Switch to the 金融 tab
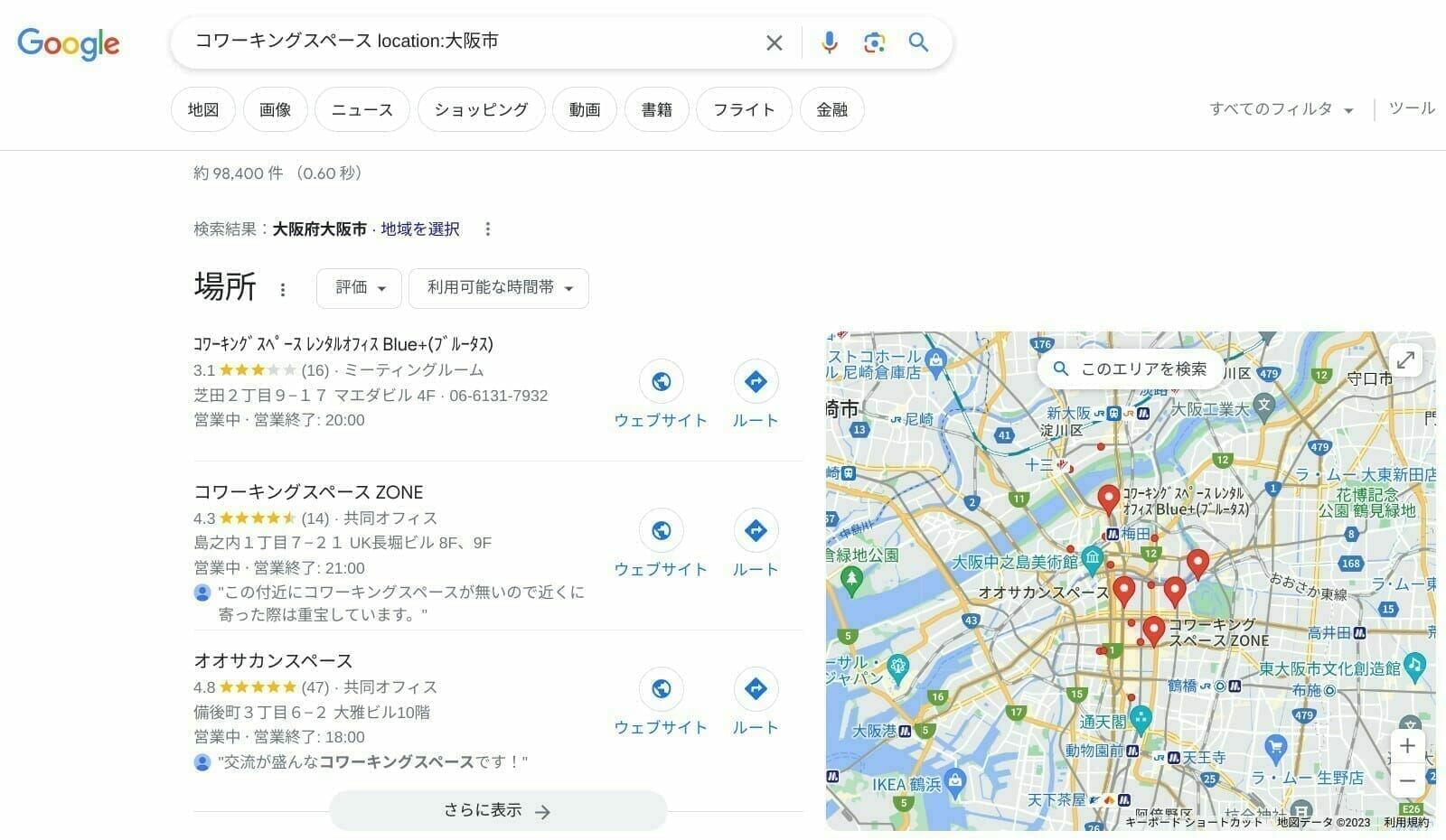The image size is (1446, 840). click(x=832, y=110)
